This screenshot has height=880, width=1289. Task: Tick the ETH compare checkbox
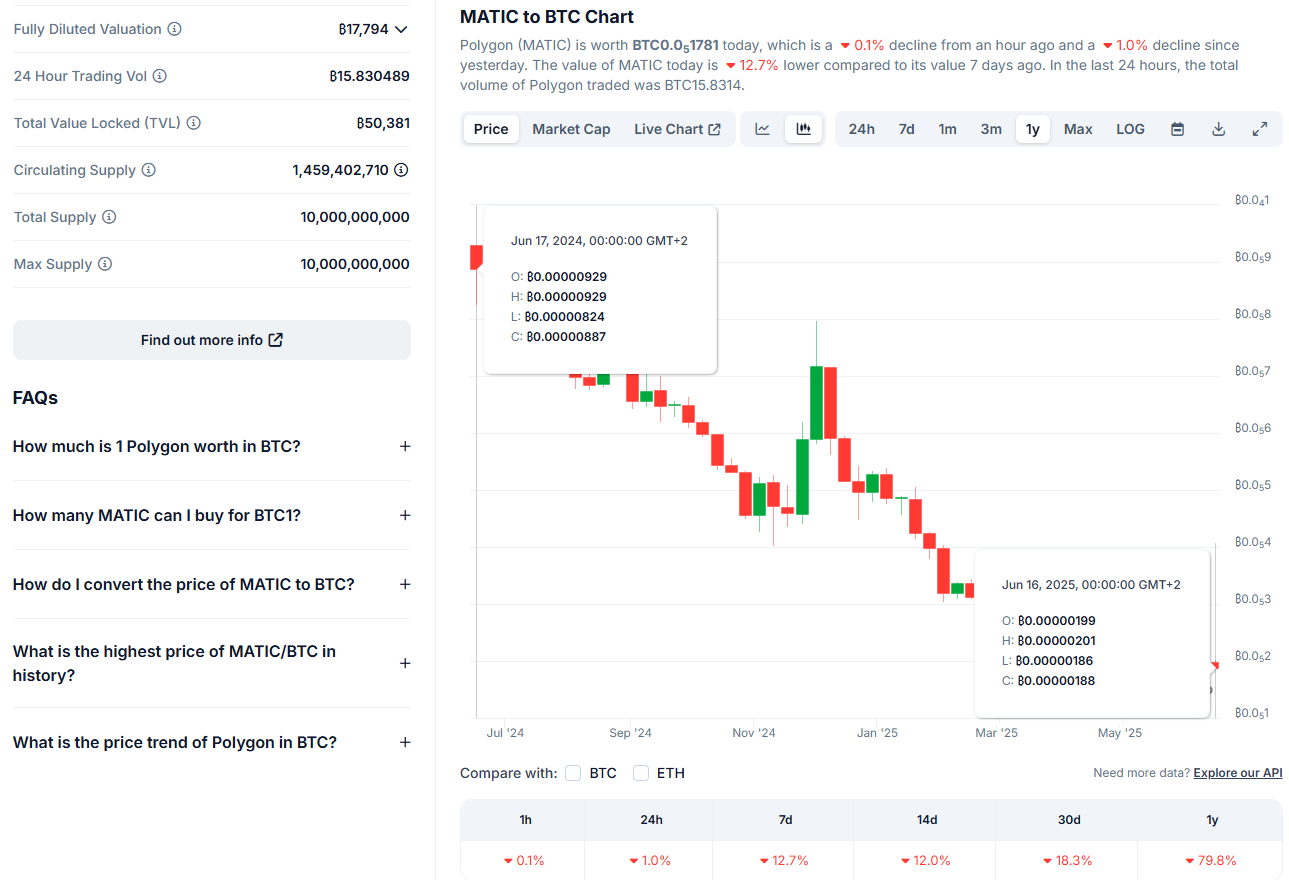pyautogui.click(x=641, y=773)
